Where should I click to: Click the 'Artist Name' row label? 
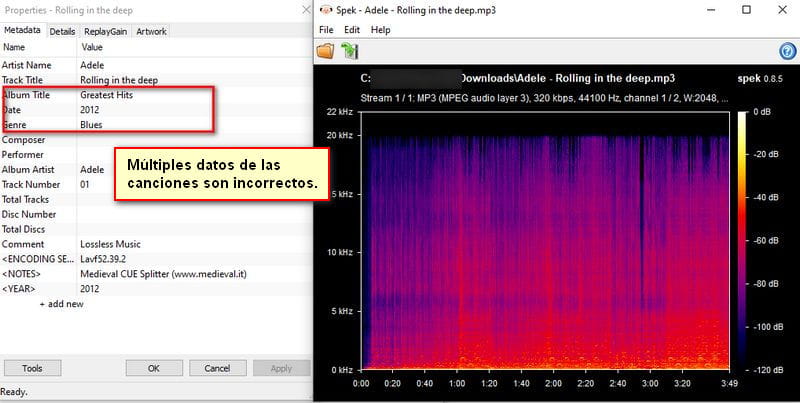point(27,65)
